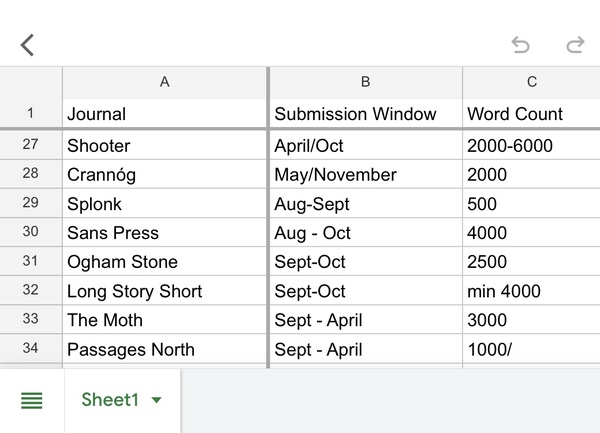The width and height of the screenshot is (600, 433).
Task: Select row 33 header
Action: (31, 319)
